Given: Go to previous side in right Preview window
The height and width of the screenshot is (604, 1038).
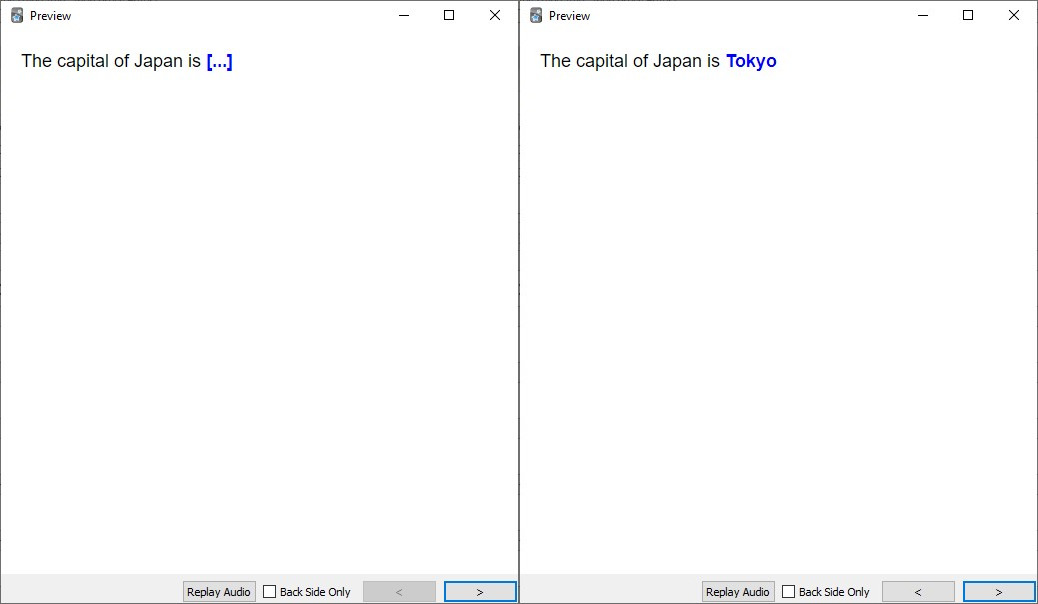Looking at the screenshot, I should point(918,591).
